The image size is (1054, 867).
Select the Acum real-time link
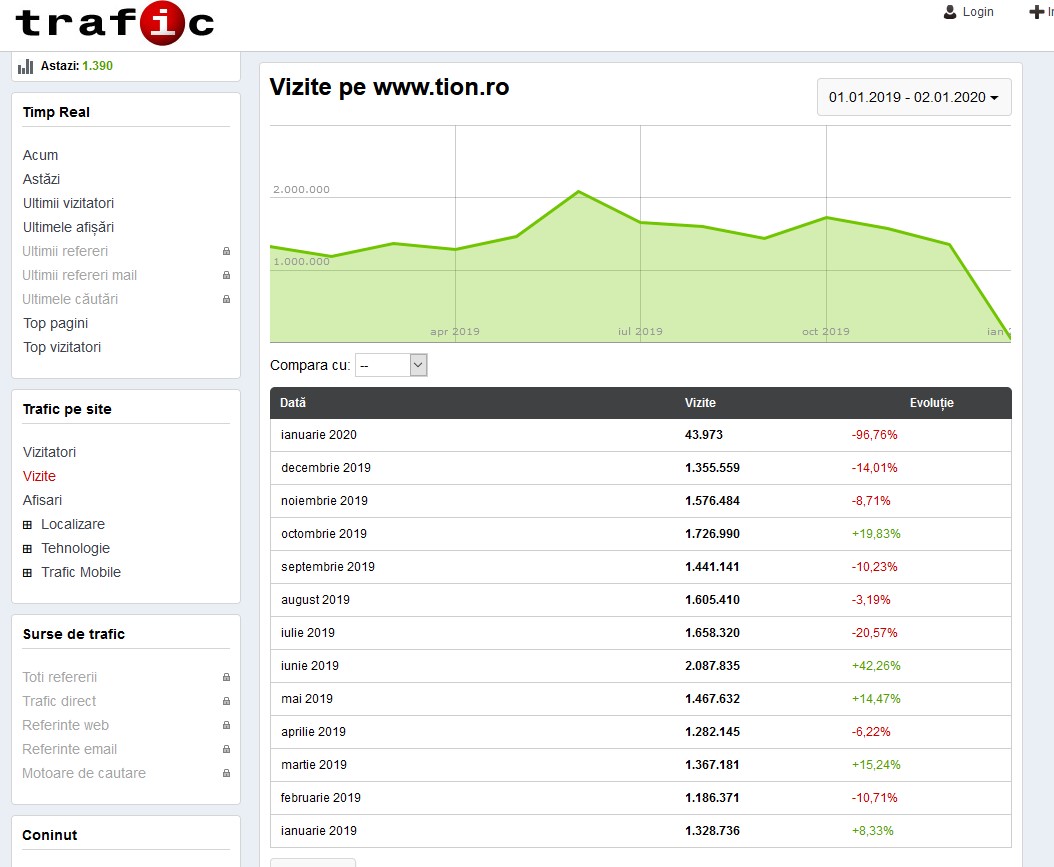(x=40, y=155)
